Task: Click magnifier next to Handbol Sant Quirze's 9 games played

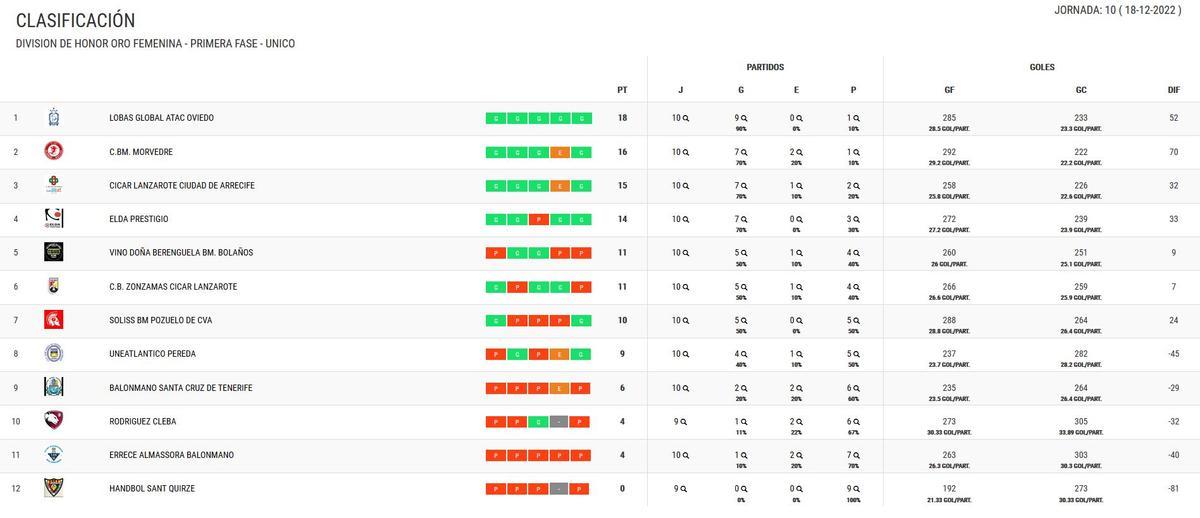Action: (684, 488)
